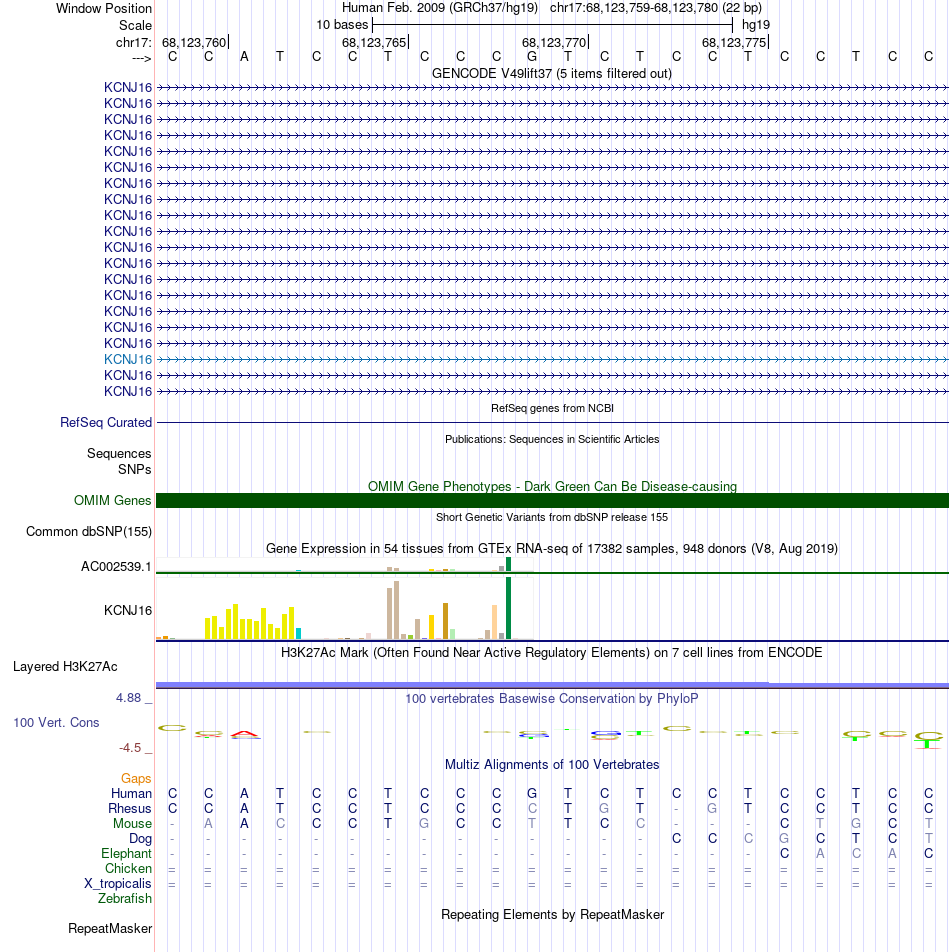
Task: Open 100 vertebrates Basewise Conservation by PhyloP title
Action: pyautogui.click(x=552, y=699)
